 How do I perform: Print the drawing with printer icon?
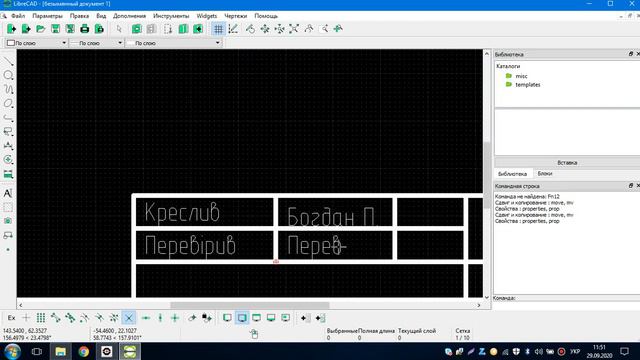[84, 29]
